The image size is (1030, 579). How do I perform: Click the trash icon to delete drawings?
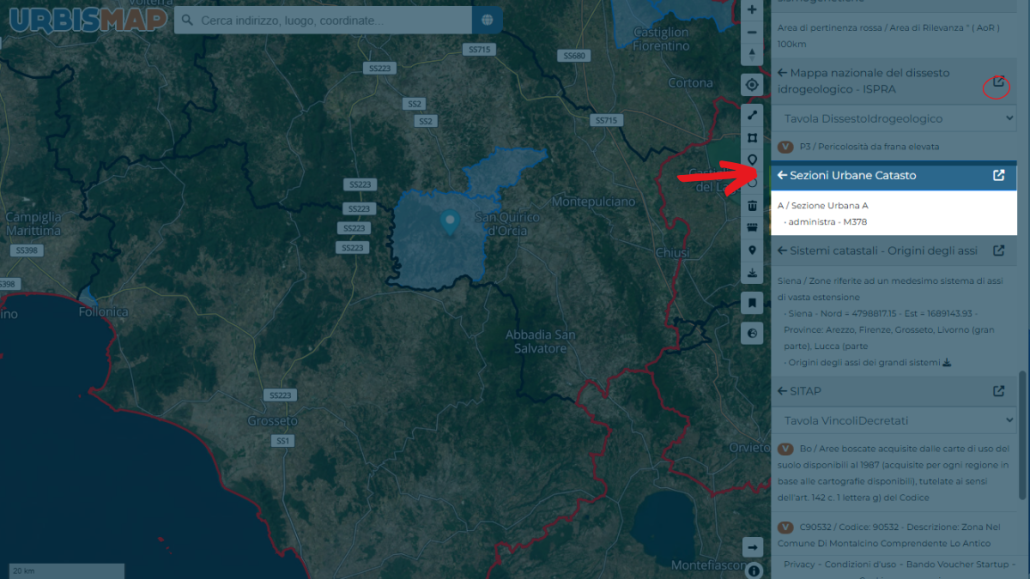752,206
